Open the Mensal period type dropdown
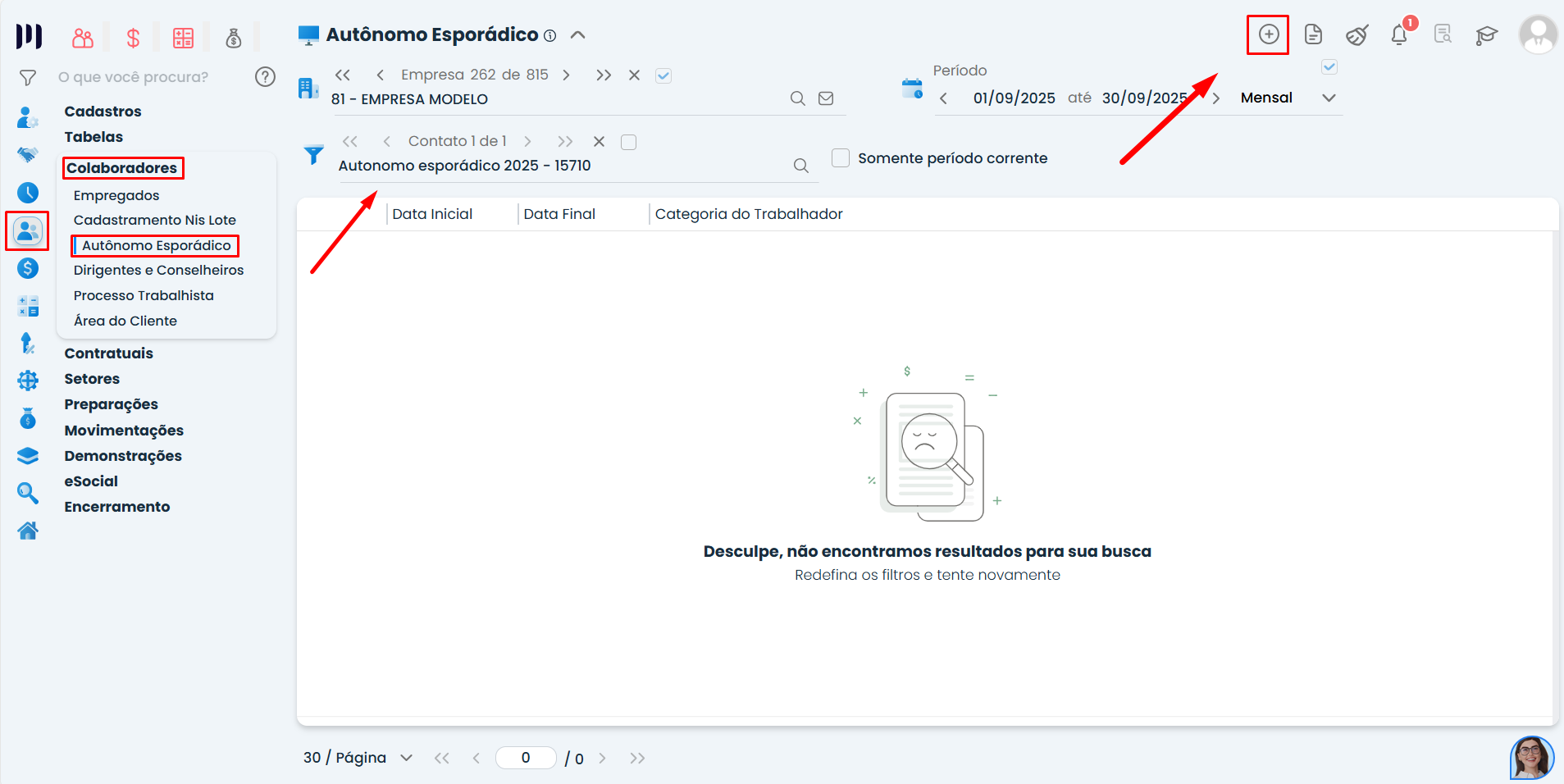 point(1329,98)
